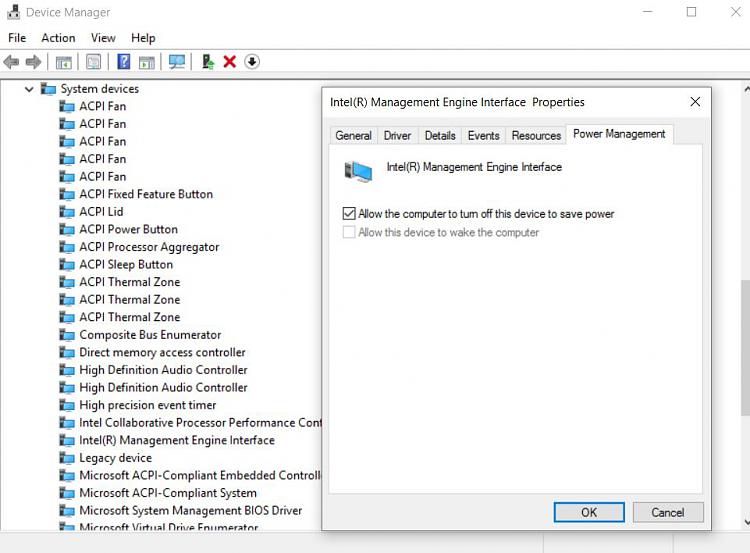
Task: Click the Legacy device icon
Action: click(x=67, y=458)
